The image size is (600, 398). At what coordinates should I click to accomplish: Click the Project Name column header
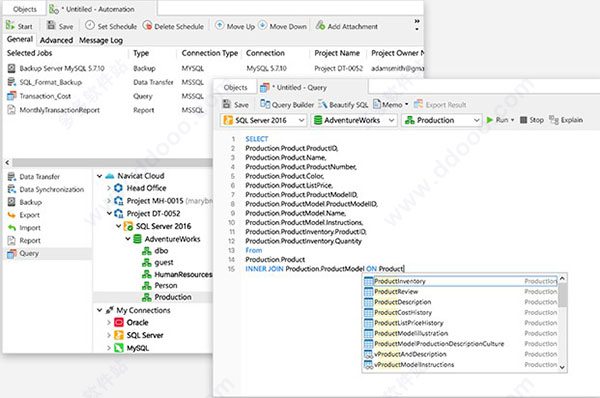(x=337, y=53)
